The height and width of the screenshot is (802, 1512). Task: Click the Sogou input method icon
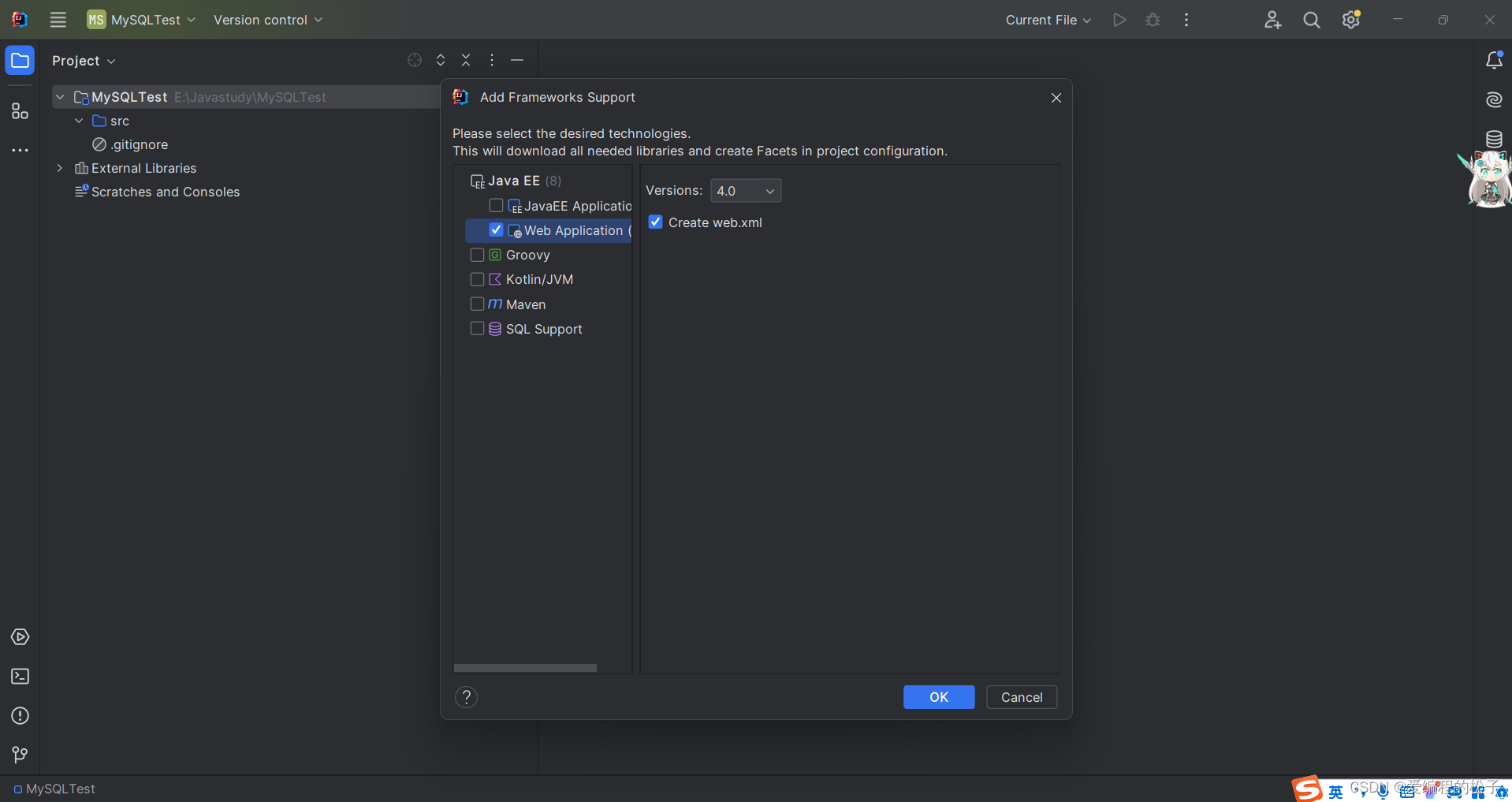1307,789
